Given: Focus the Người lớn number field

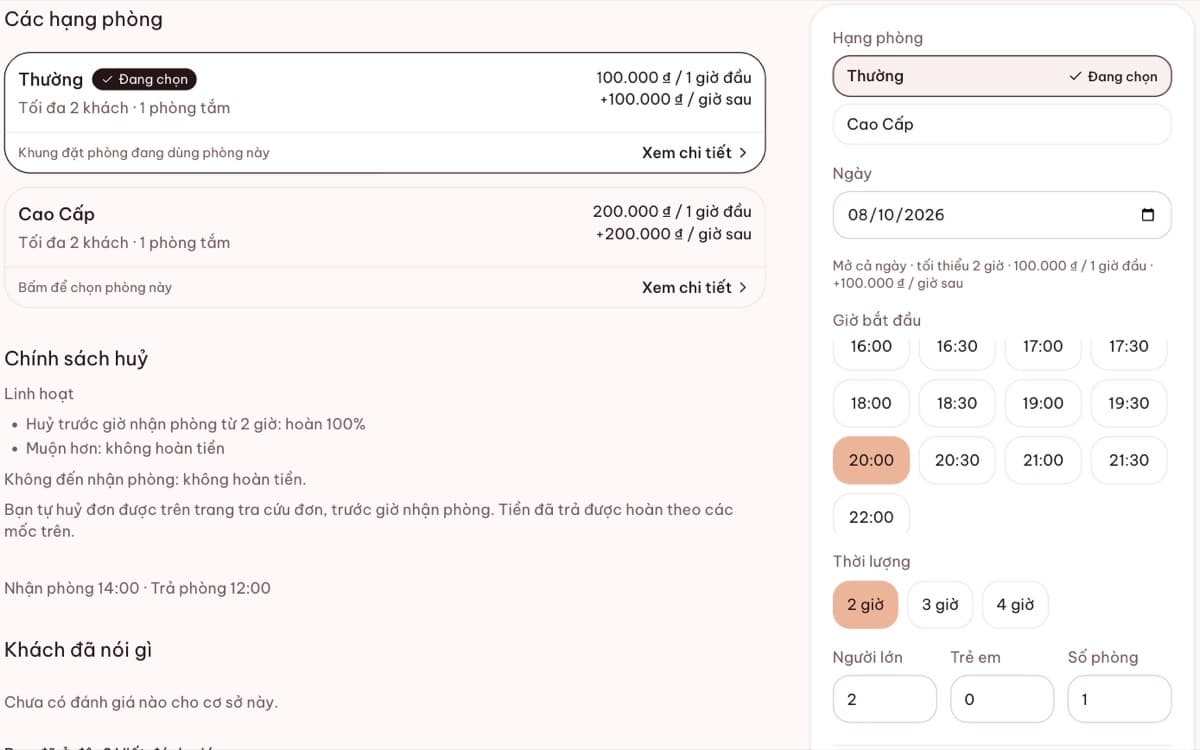Looking at the screenshot, I should [x=885, y=699].
